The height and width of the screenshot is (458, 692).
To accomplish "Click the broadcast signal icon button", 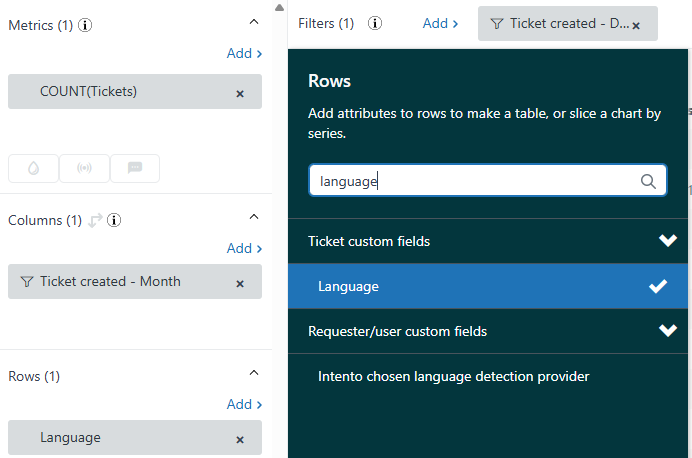I will point(84,168).
